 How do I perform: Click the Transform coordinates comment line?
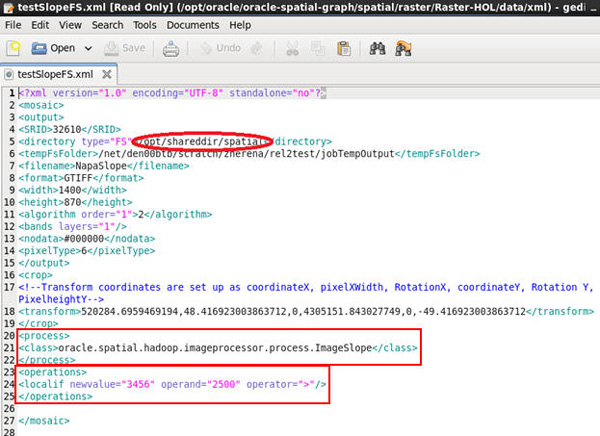tap(306, 293)
